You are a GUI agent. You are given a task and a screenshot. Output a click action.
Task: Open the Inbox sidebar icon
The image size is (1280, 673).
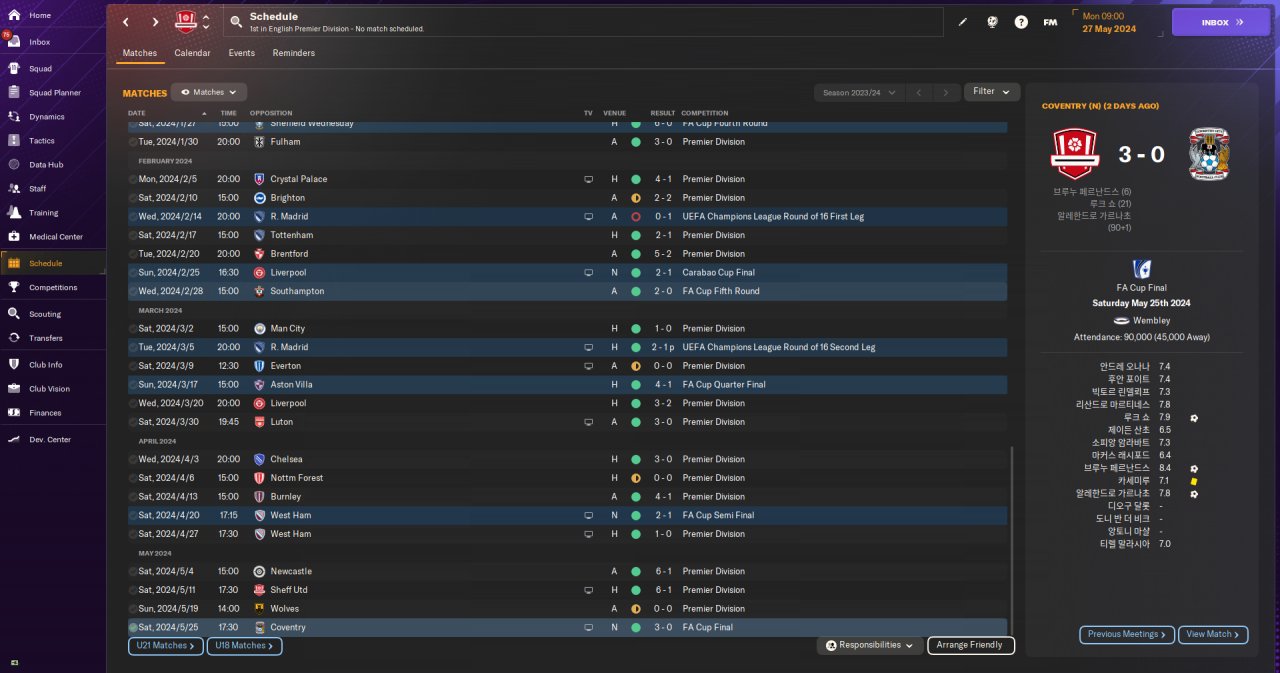pos(14,42)
